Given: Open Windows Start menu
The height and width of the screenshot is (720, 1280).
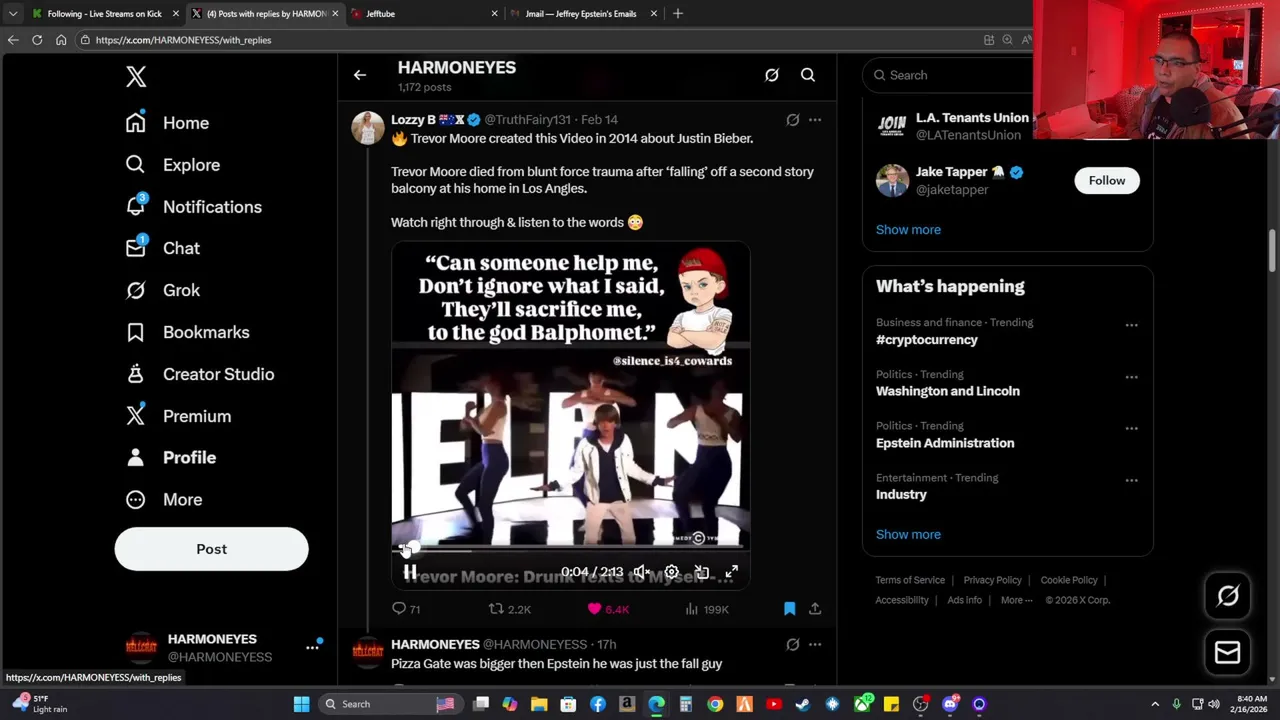Looking at the screenshot, I should pyautogui.click(x=301, y=704).
